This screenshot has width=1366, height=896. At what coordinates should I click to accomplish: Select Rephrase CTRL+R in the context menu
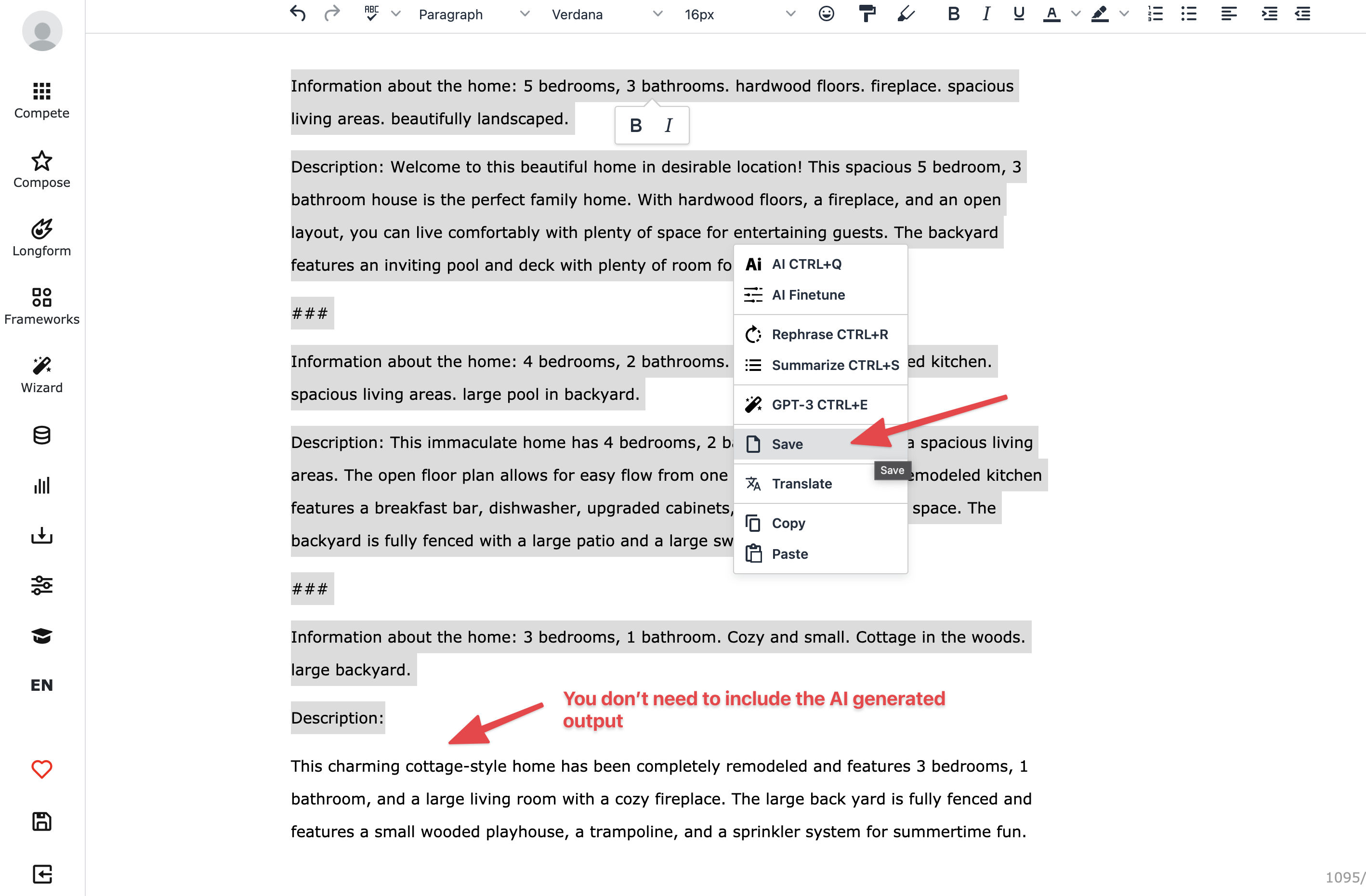pyautogui.click(x=820, y=335)
